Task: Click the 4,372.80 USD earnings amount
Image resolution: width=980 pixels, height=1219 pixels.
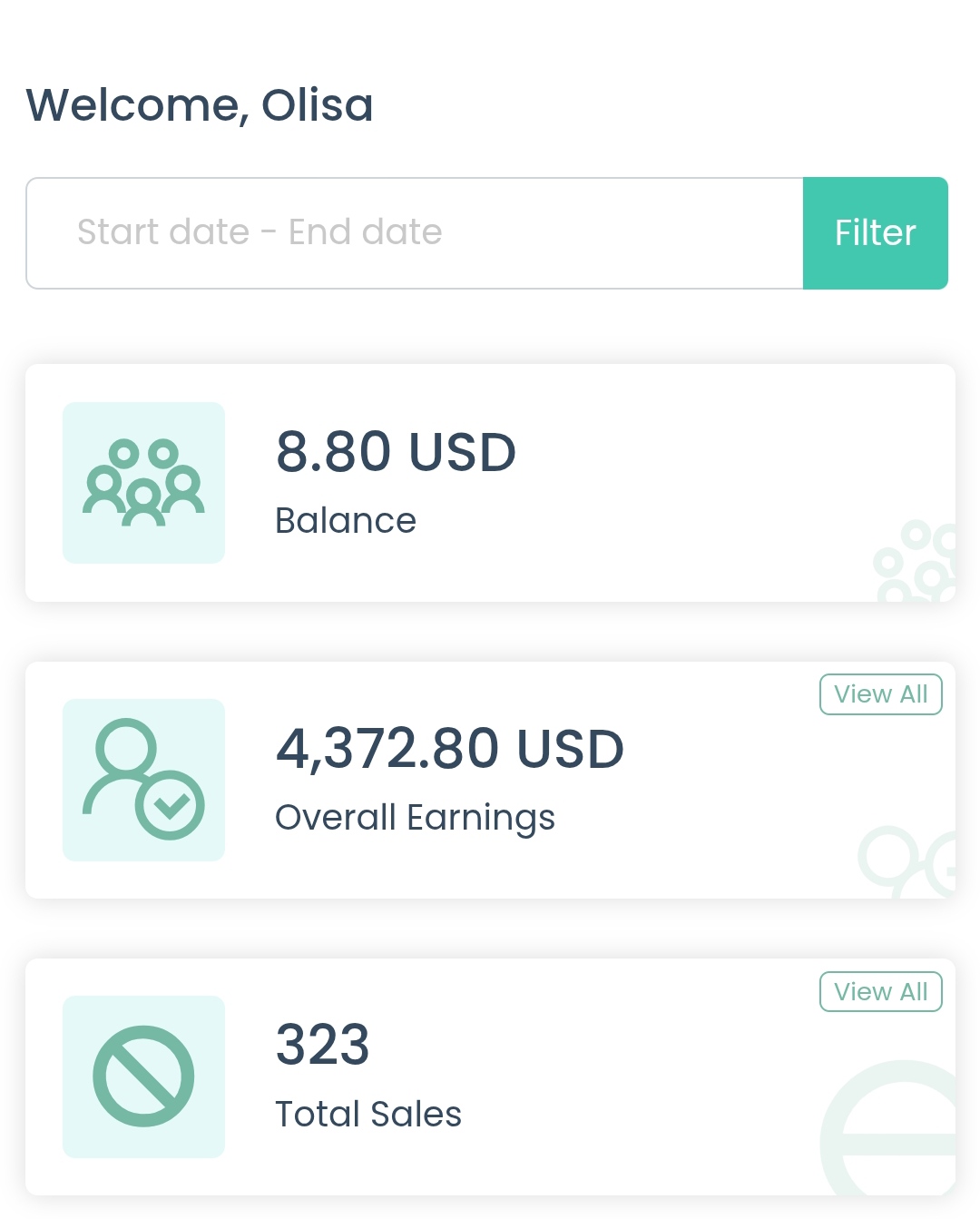Action: [x=450, y=749]
